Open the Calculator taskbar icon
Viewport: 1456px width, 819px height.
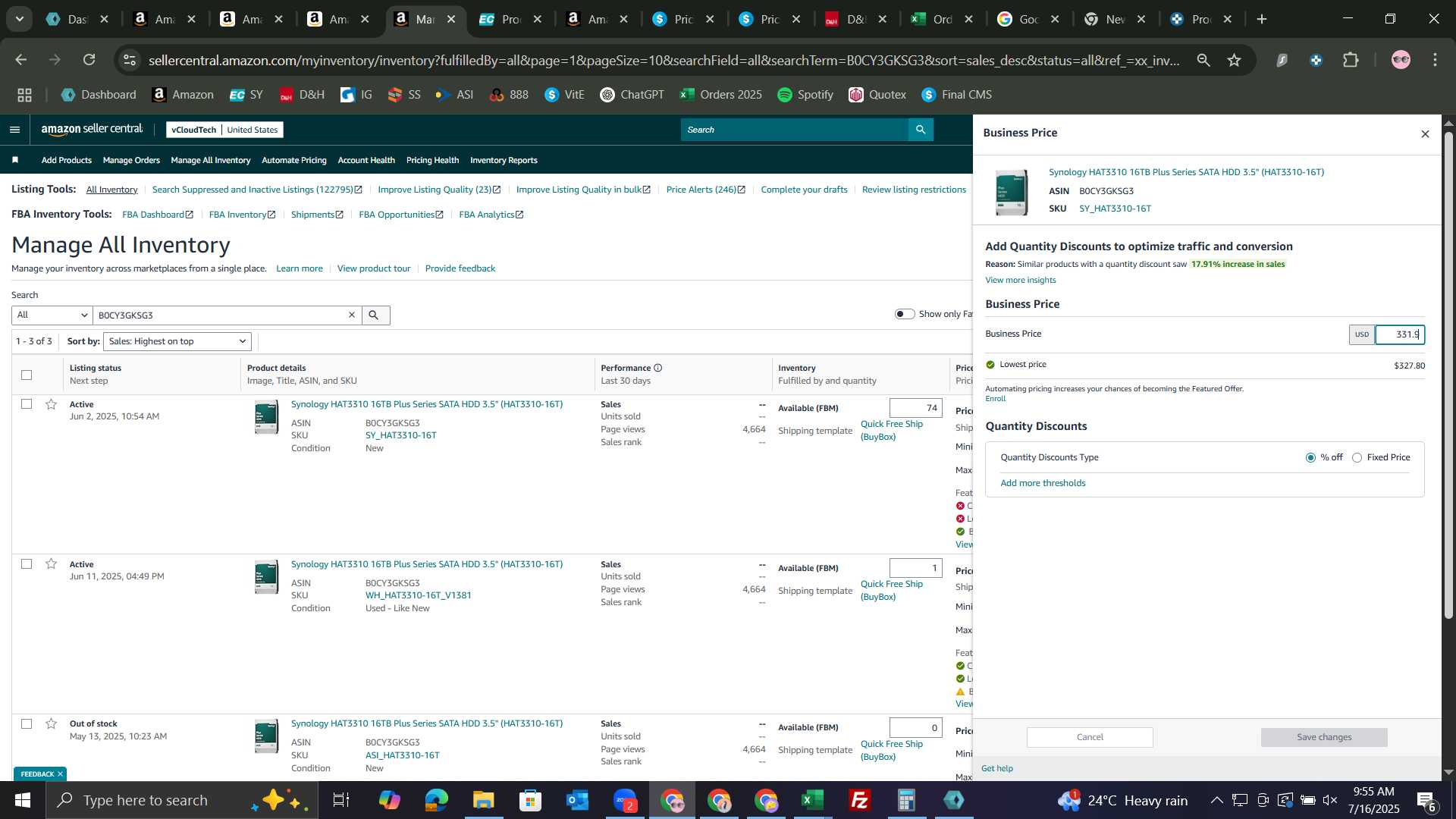907,800
